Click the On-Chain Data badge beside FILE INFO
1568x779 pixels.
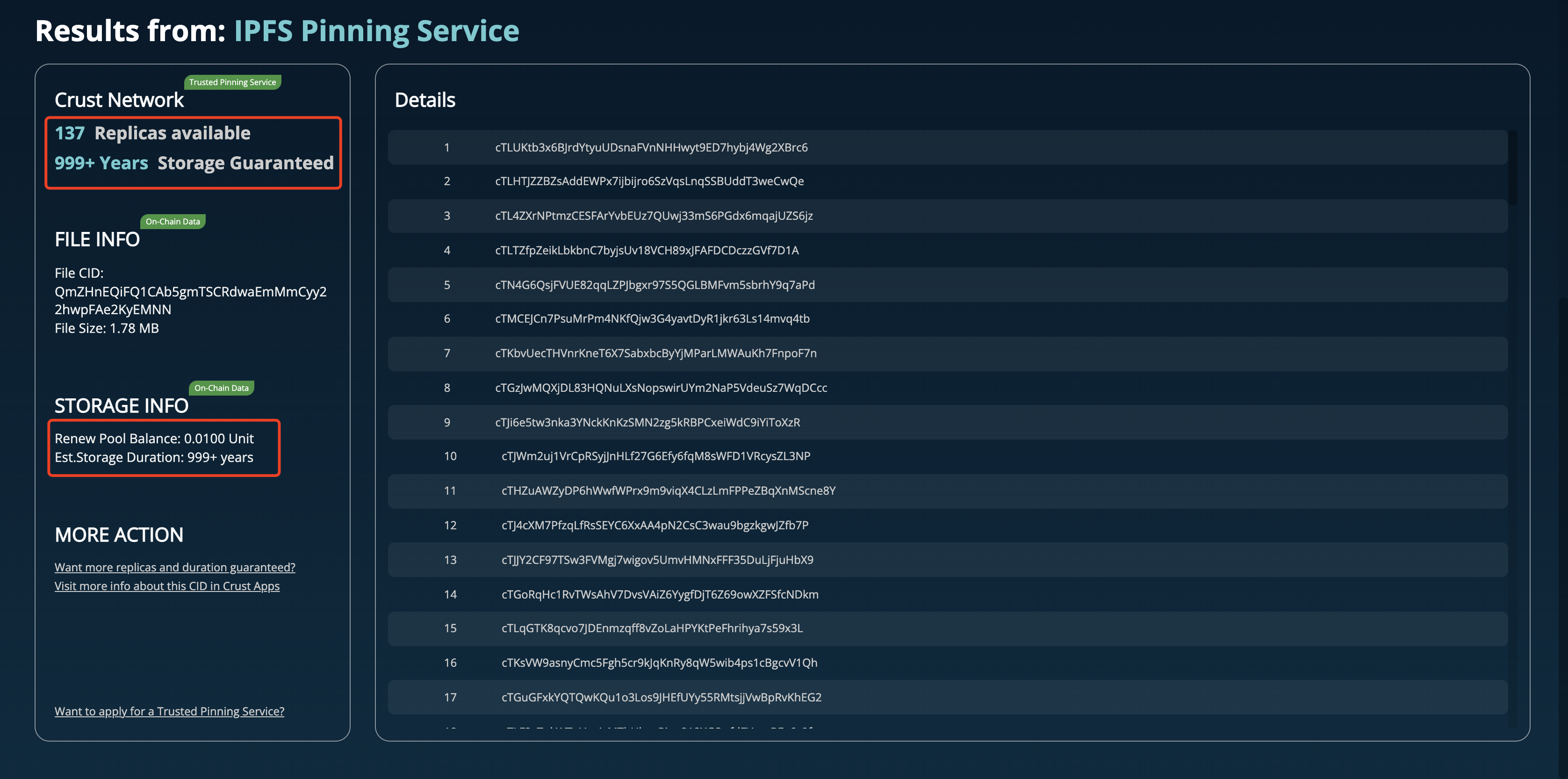tap(173, 222)
